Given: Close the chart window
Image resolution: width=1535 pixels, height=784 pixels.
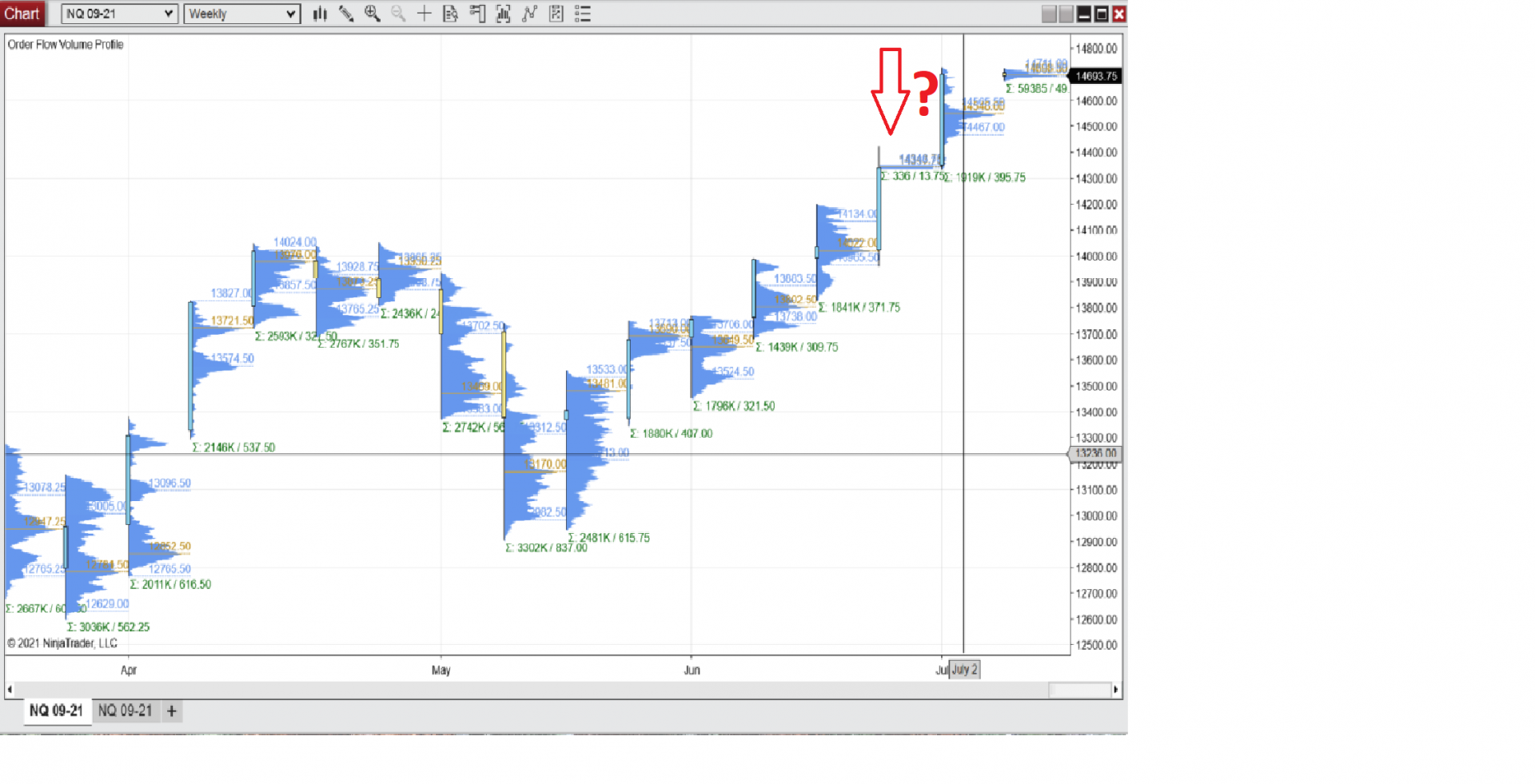Looking at the screenshot, I should (x=1119, y=14).
